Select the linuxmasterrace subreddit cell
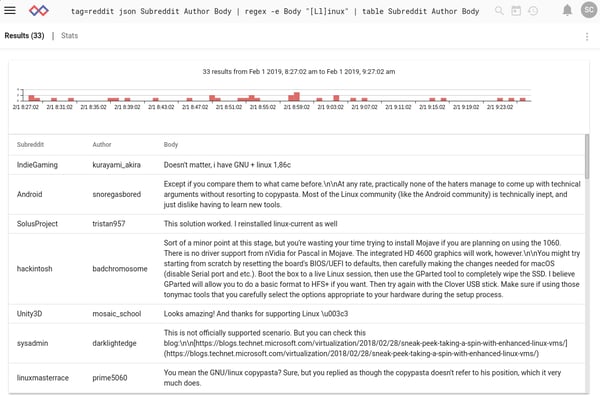600x398 pixels. click(x=43, y=378)
